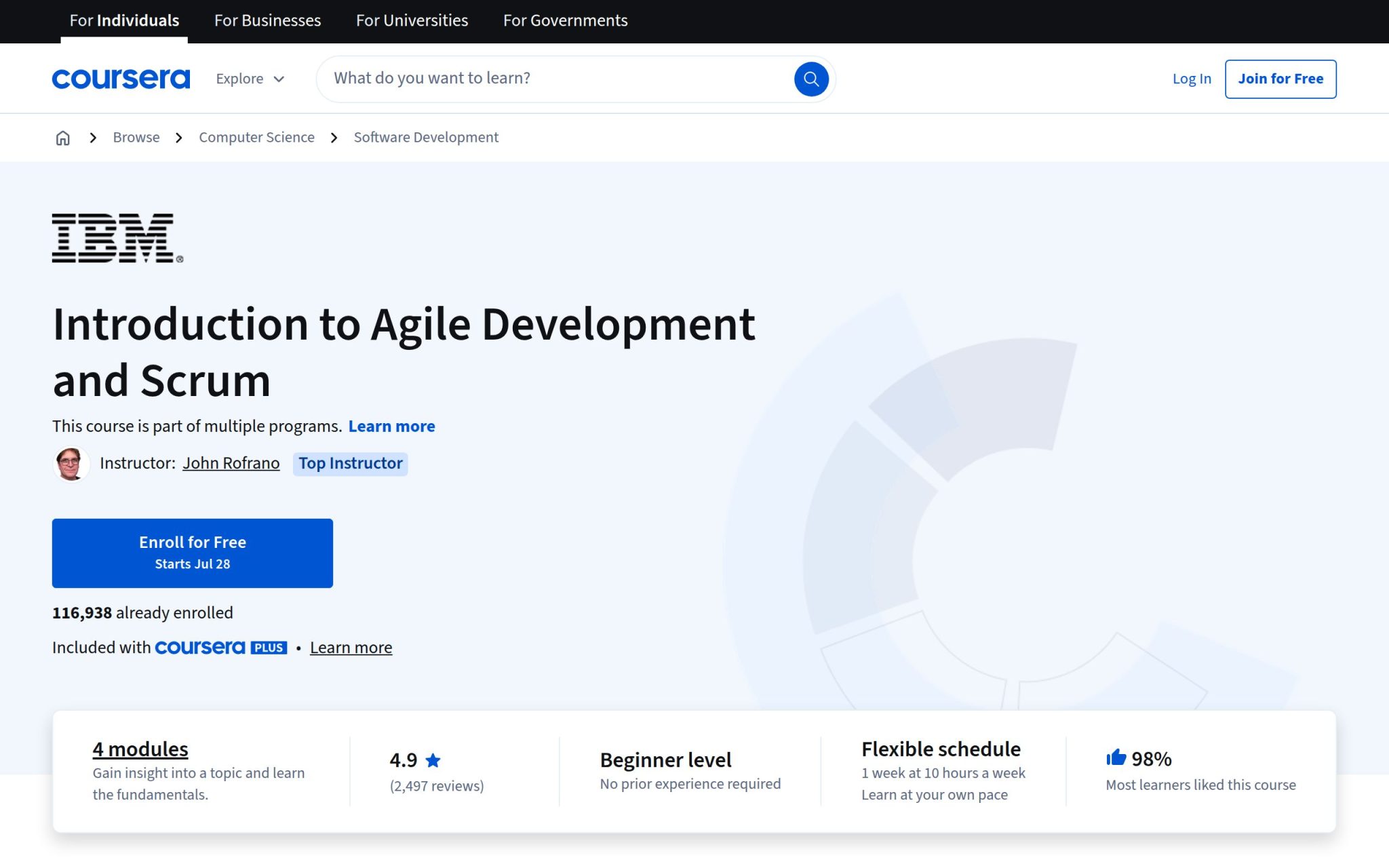Click the Log In link
The height and width of the screenshot is (868, 1389).
coord(1192,79)
